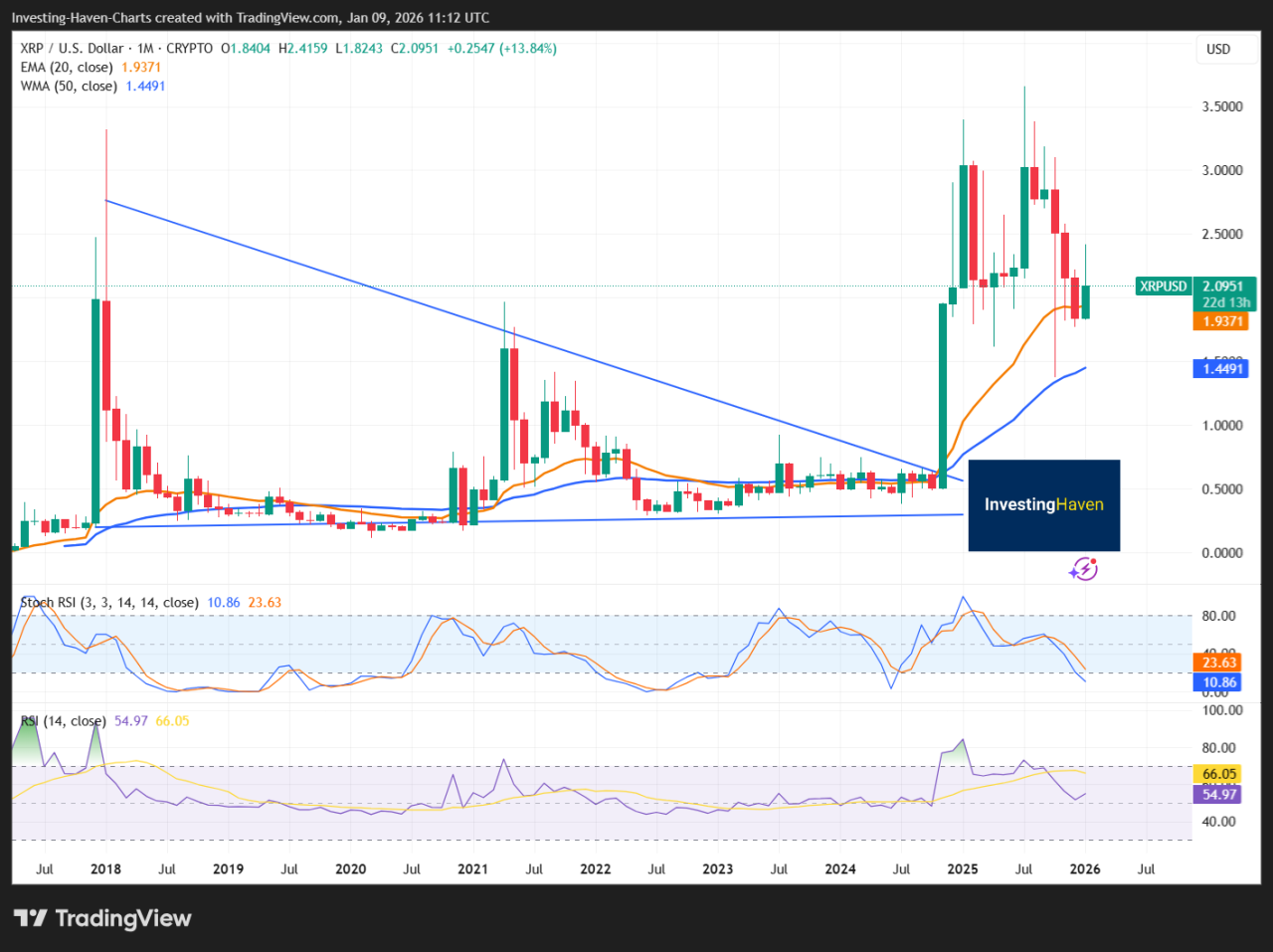This screenshot has width=1273, height=952.
Task: Click the orange 23.63 Stoch RSI value flag
Action: click(x=1216, y=662)
